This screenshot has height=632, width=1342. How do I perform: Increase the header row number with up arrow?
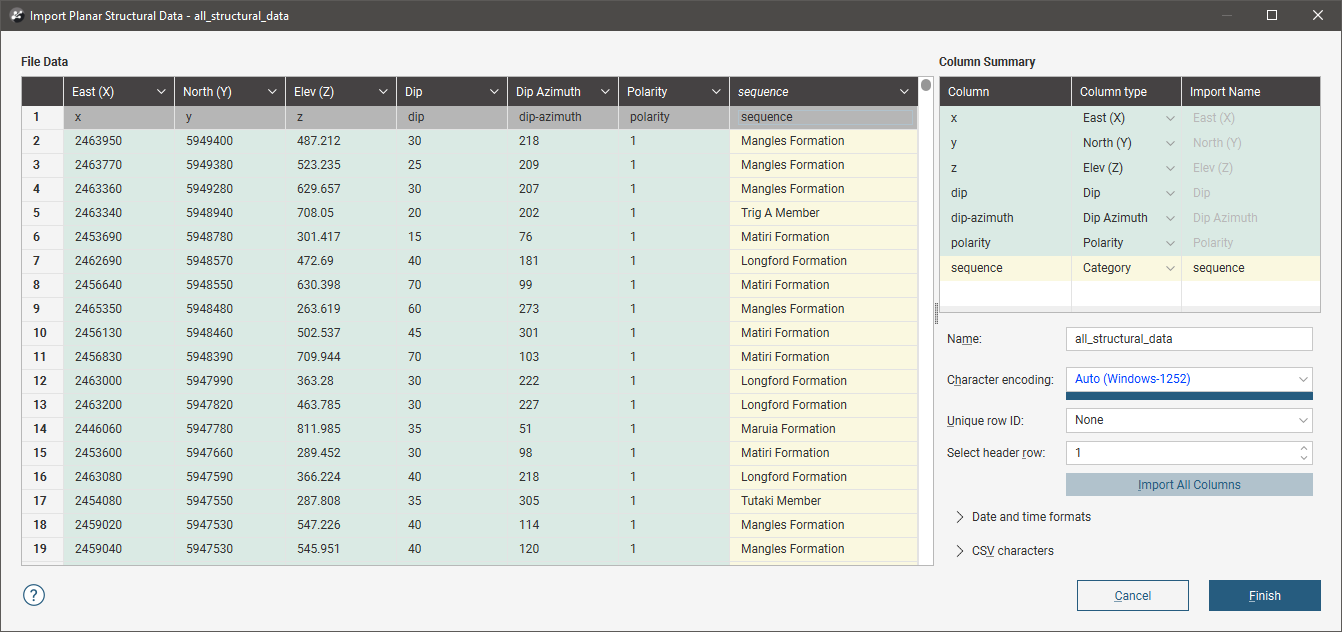coord(1304,448)
